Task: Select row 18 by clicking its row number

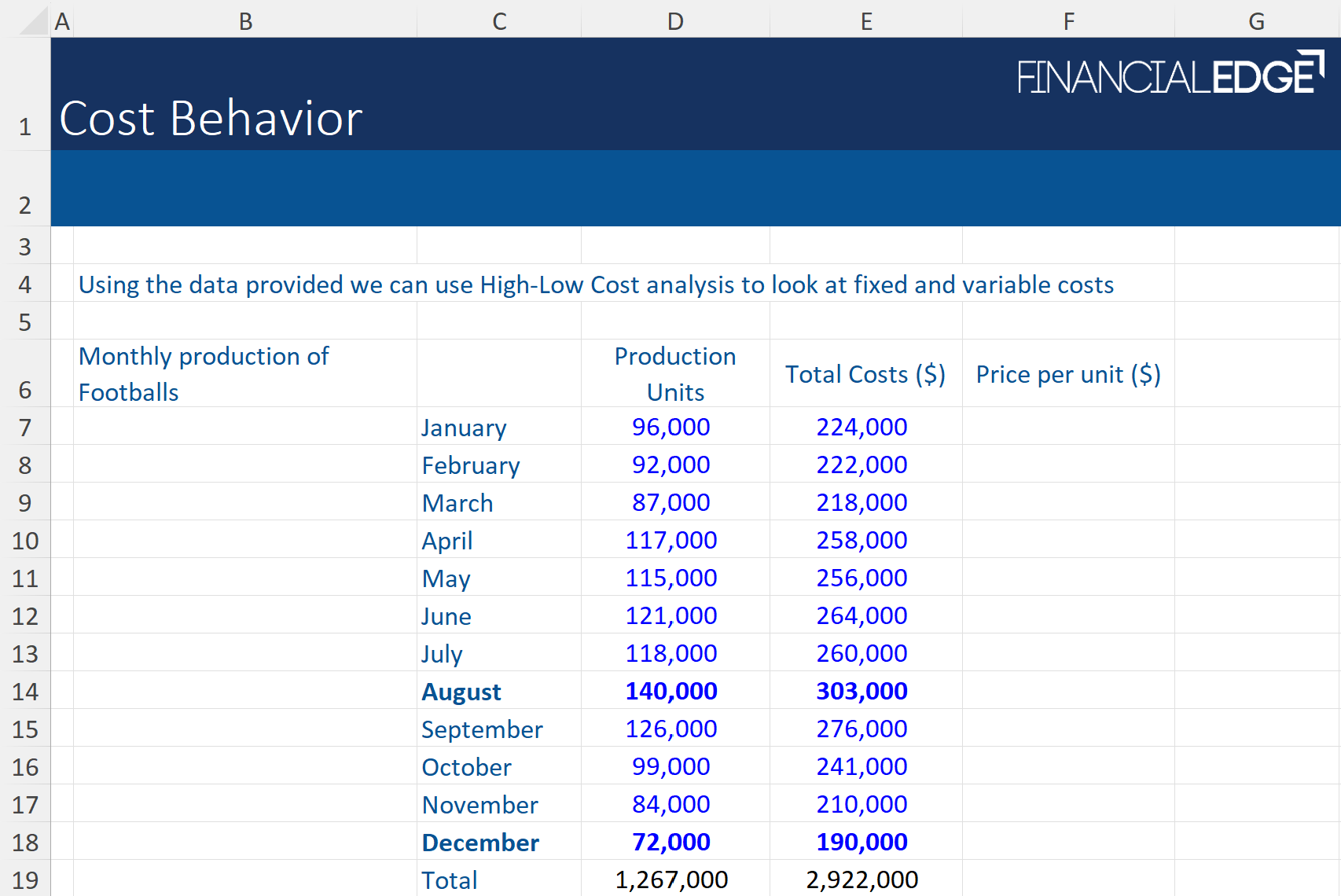Action: (26, 842)
